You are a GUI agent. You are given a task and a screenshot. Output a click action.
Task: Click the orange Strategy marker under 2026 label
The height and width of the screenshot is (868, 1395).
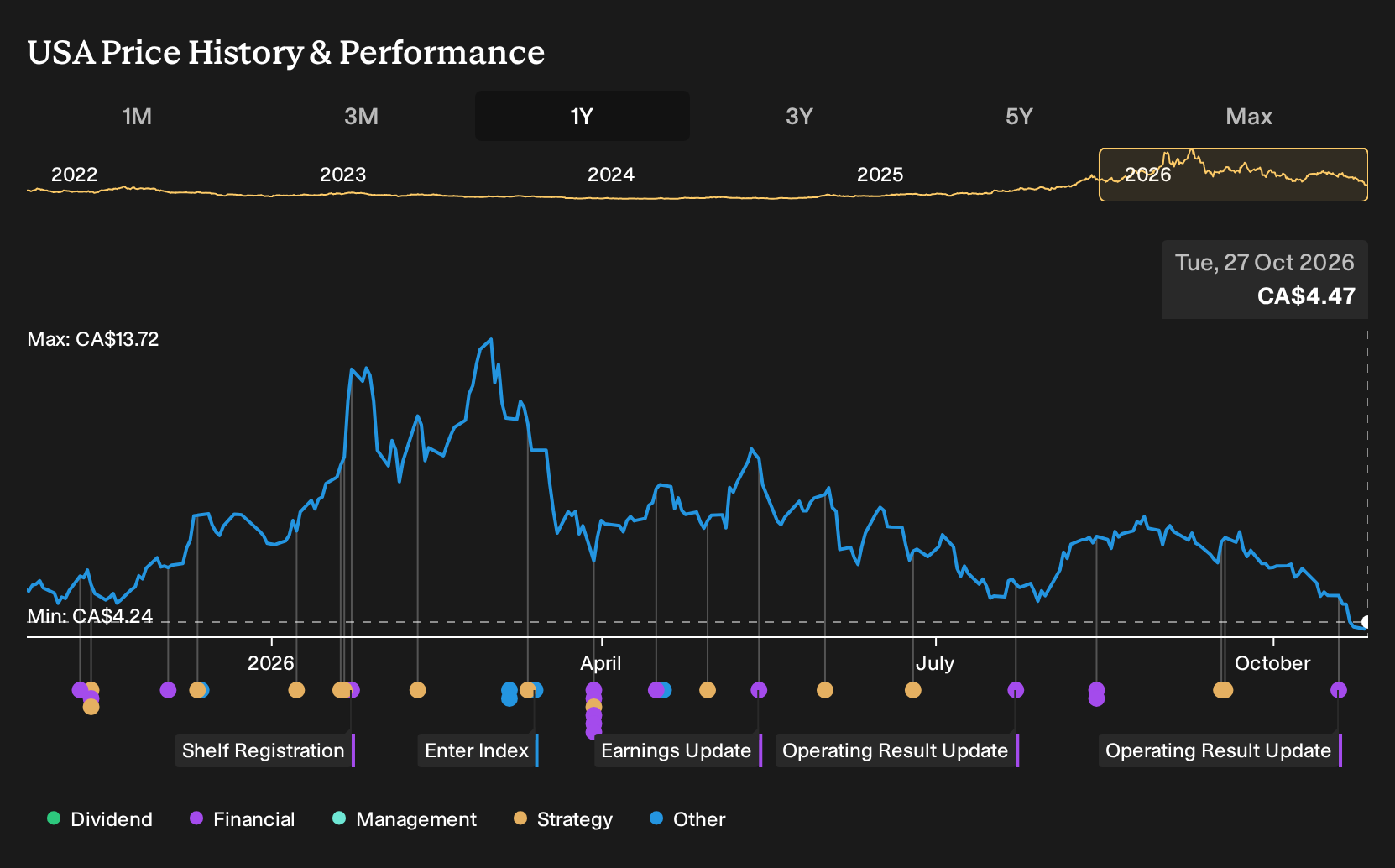click(296, 690)
